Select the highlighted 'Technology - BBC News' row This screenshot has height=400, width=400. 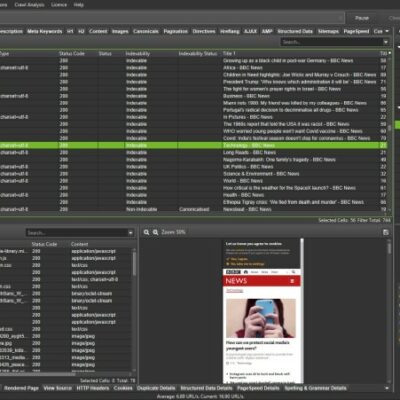193,145
